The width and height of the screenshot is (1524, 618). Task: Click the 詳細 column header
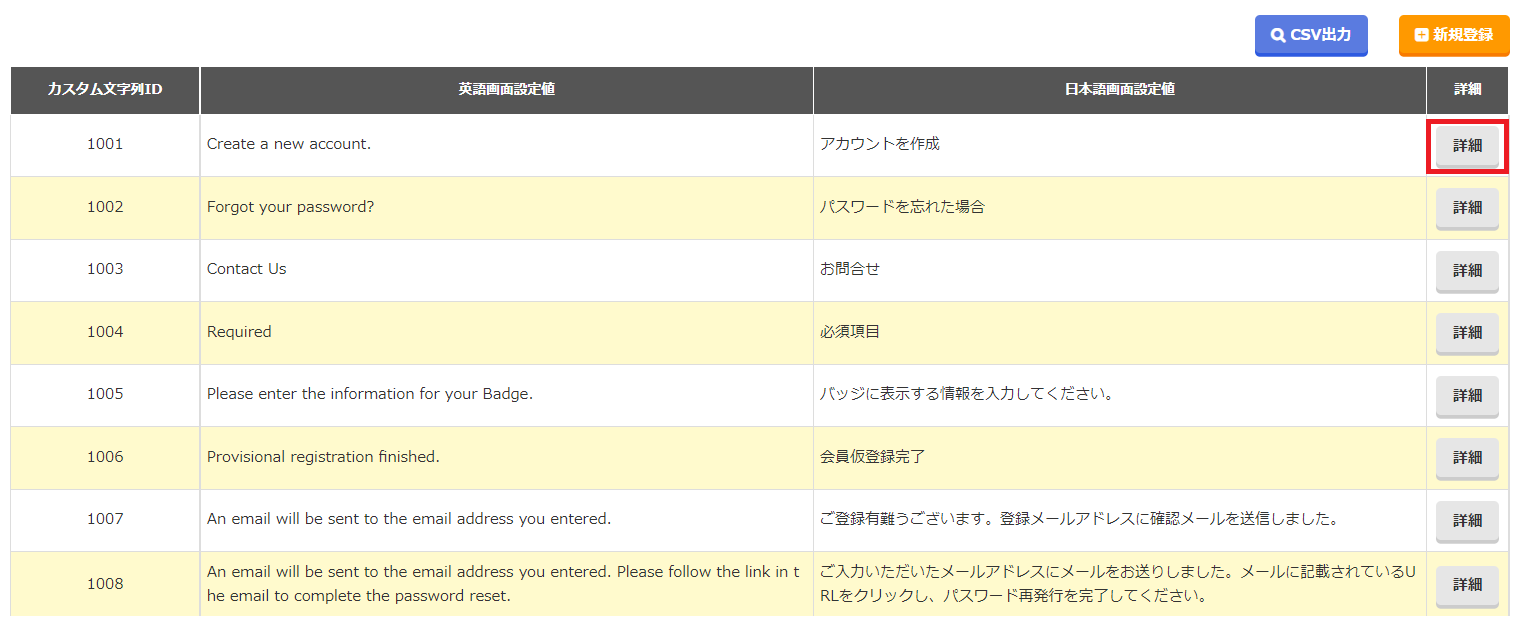[x=1467, y=90]
